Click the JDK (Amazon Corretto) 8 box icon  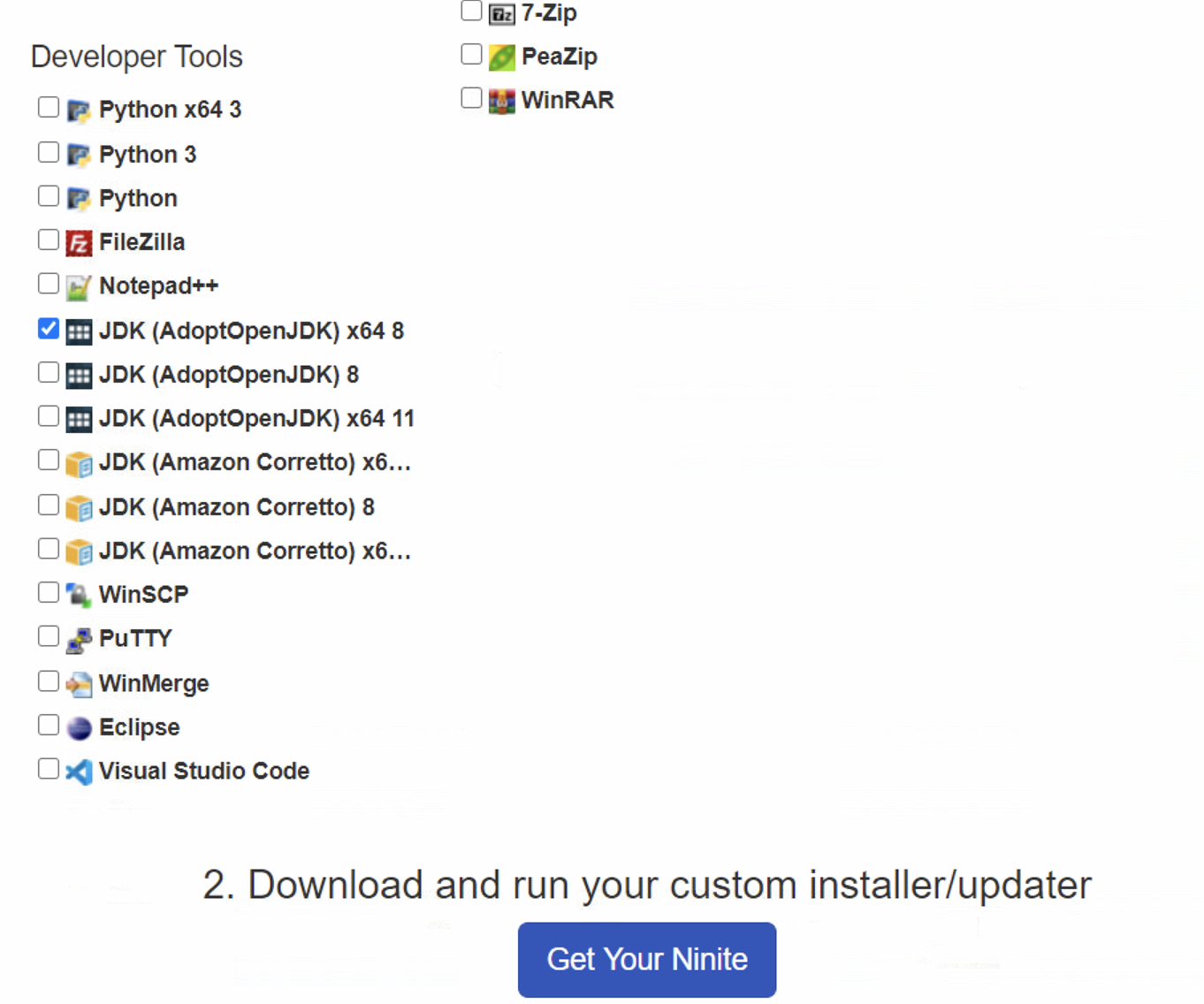coord(79,507)
